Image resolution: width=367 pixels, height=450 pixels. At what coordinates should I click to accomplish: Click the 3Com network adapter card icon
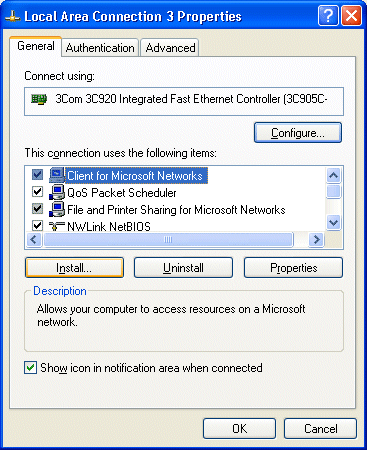39,99
